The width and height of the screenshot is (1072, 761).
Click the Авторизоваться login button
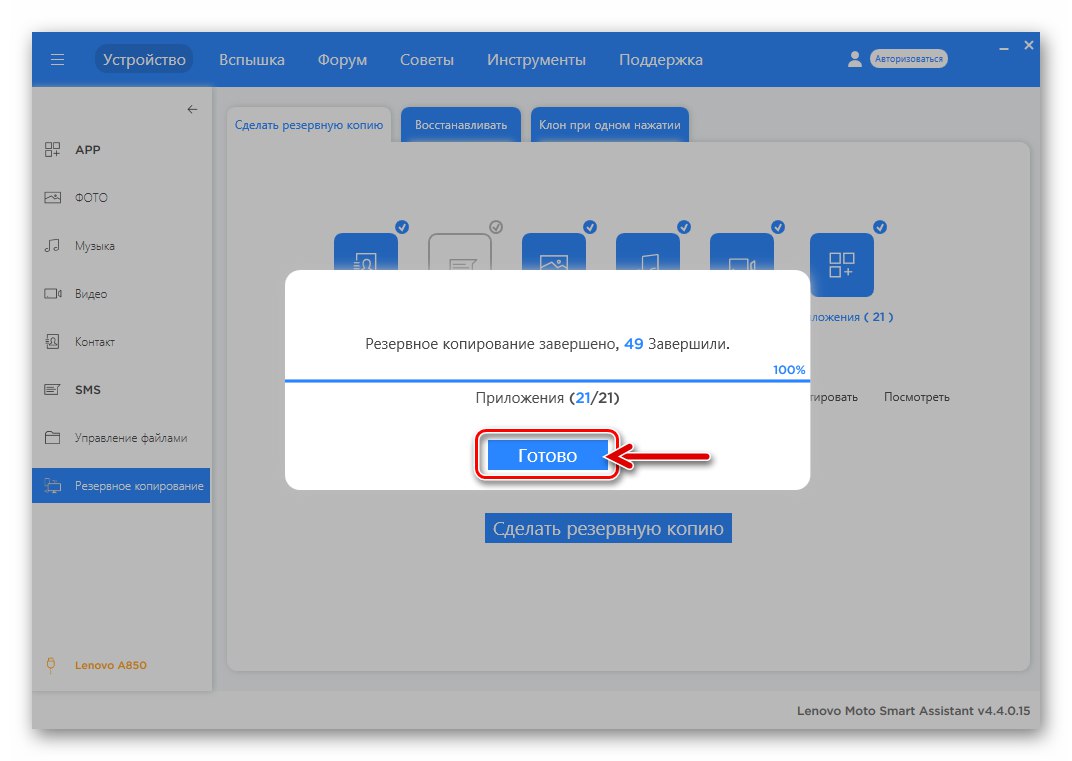[x=909, y=59]
